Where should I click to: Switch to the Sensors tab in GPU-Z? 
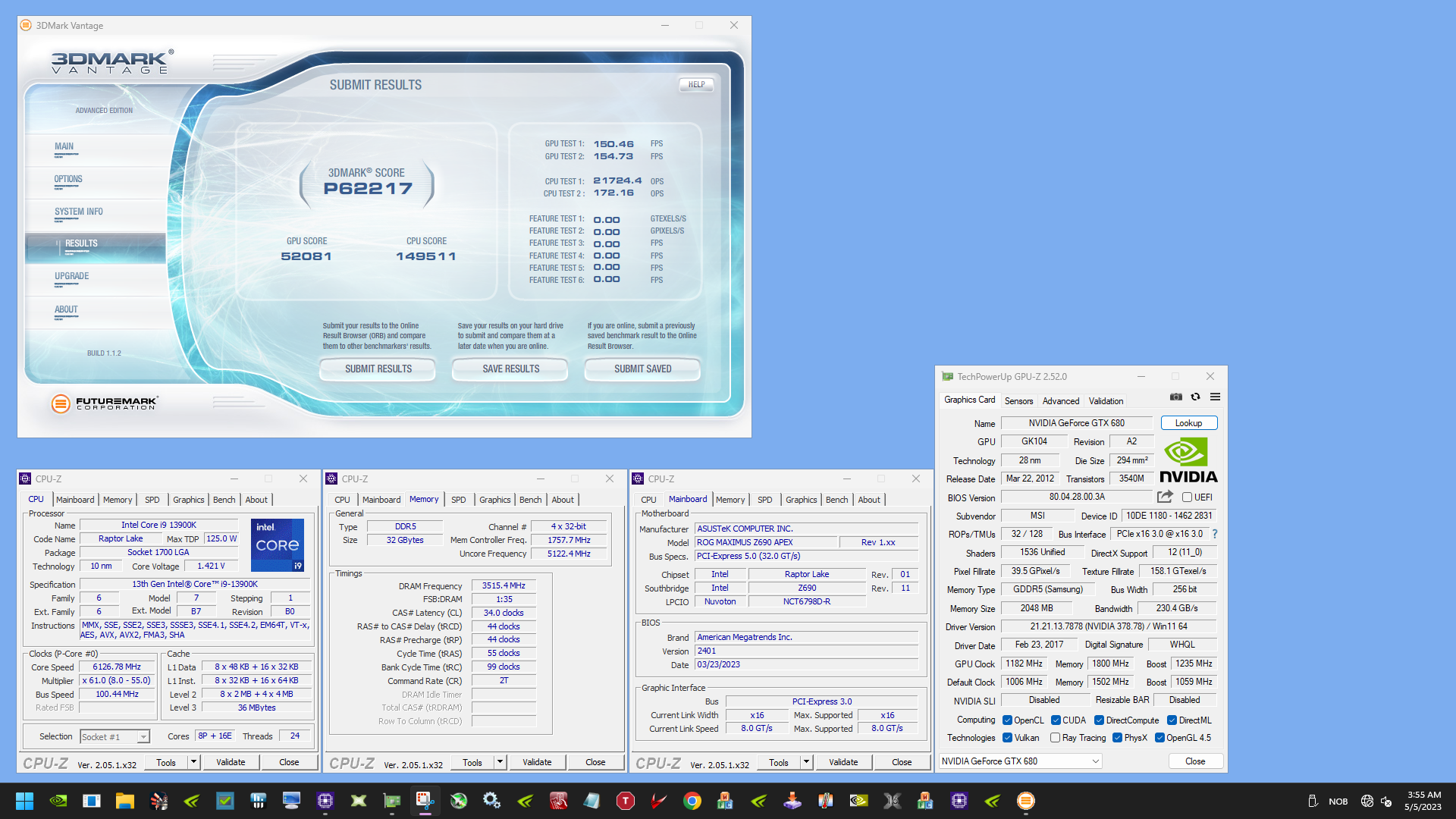pyautogui.click(x=1018, y=401)
